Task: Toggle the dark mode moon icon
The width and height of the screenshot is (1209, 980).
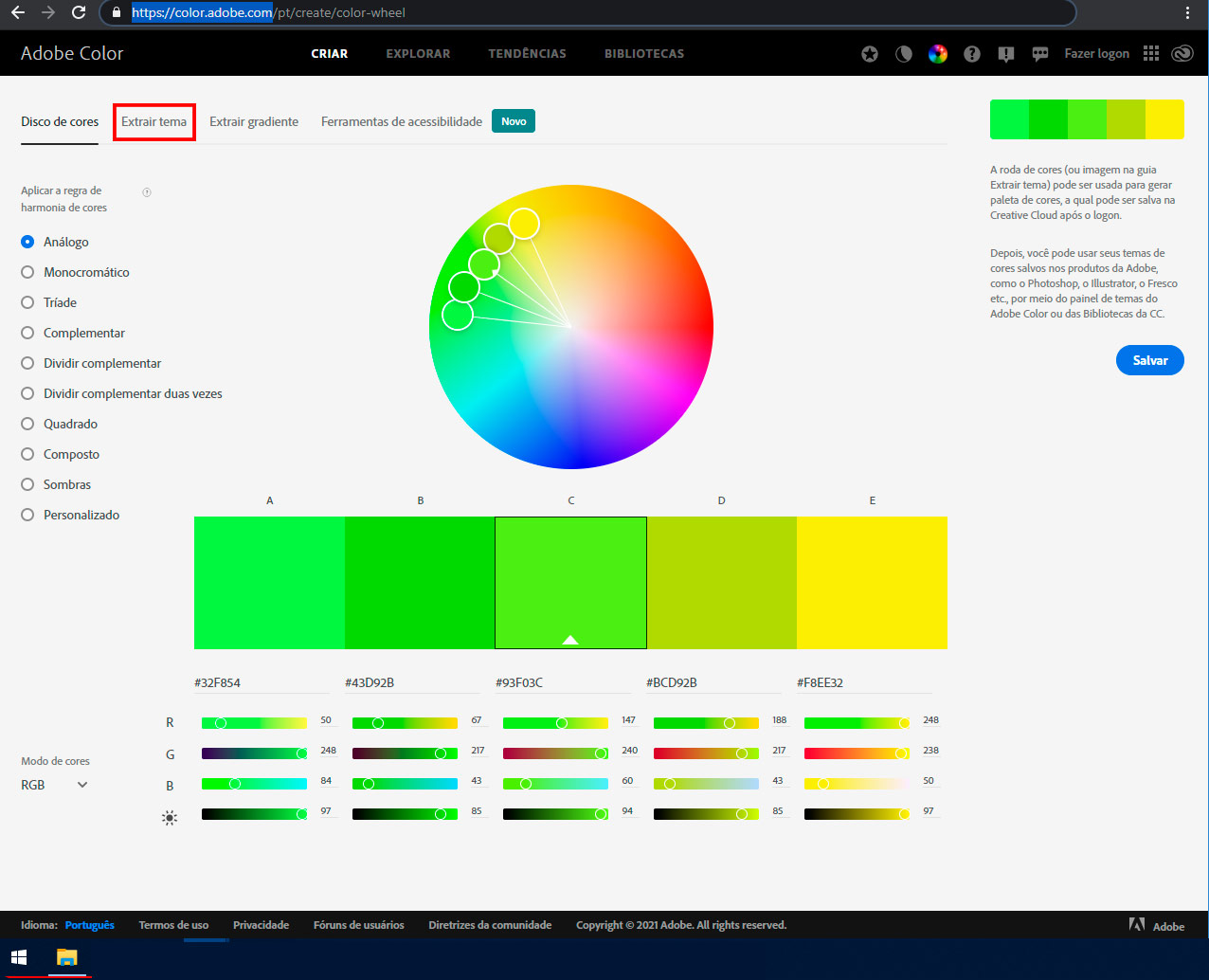Action: point(904,54)
